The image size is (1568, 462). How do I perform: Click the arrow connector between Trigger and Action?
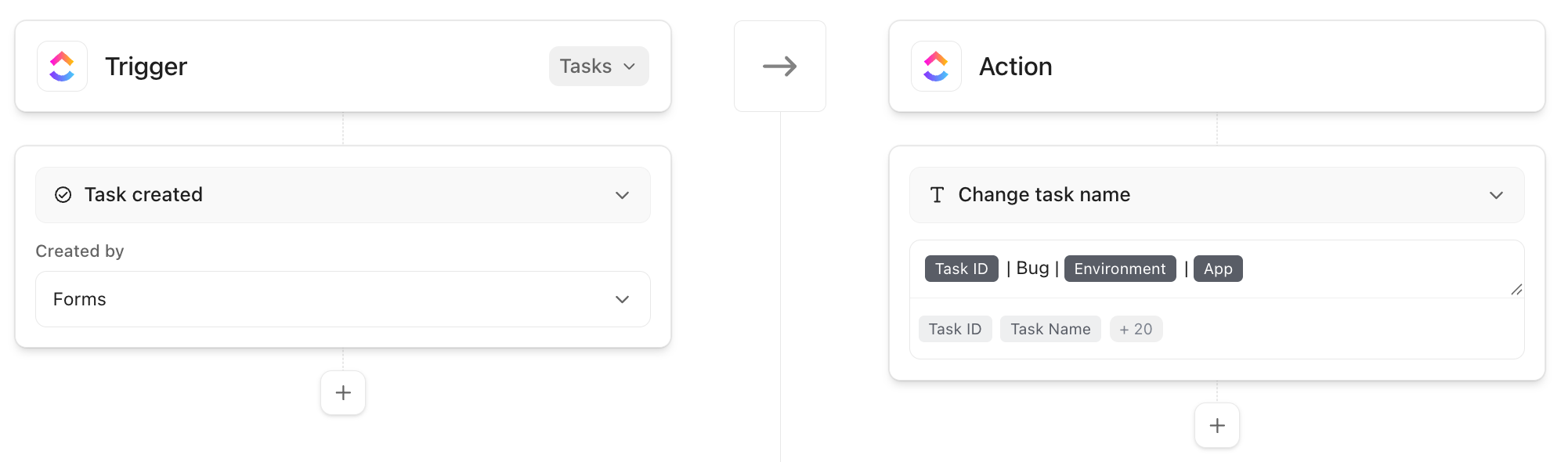(x=779, y=66)
